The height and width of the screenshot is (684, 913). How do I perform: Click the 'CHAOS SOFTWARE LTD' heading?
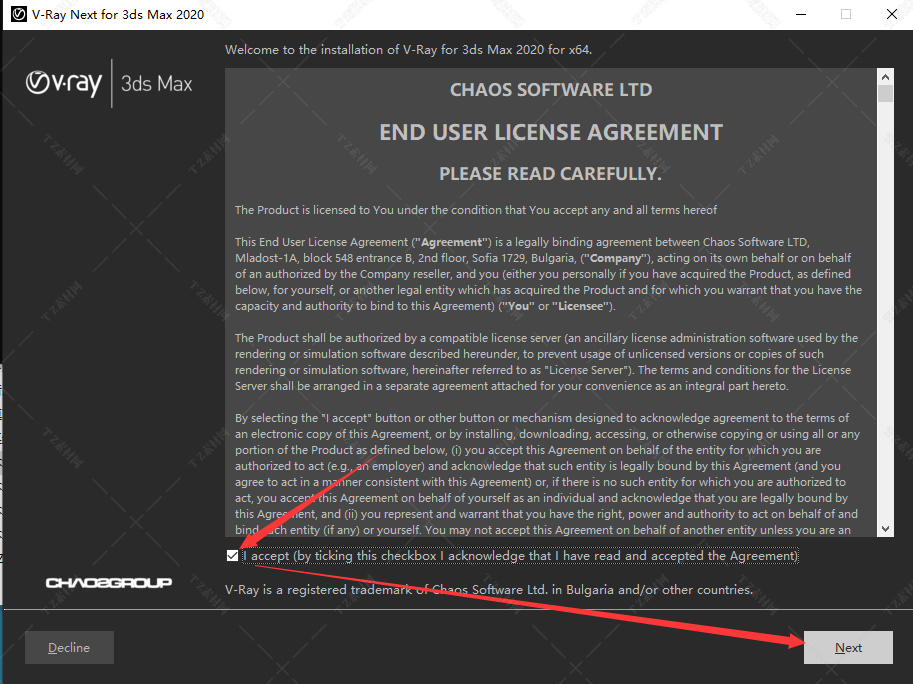coord(551,90)
